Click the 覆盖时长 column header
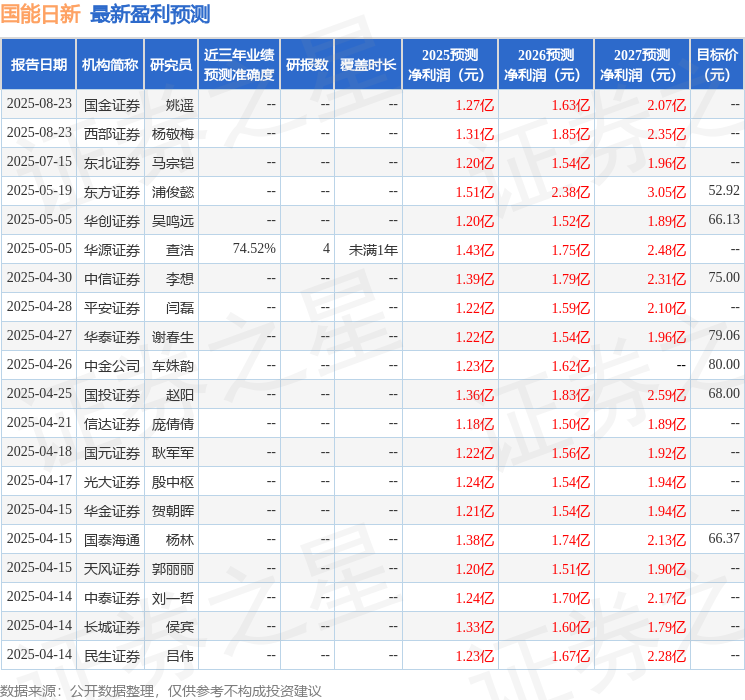The height and width of the screenshot is (700, 745). click(x=368, y=65)
